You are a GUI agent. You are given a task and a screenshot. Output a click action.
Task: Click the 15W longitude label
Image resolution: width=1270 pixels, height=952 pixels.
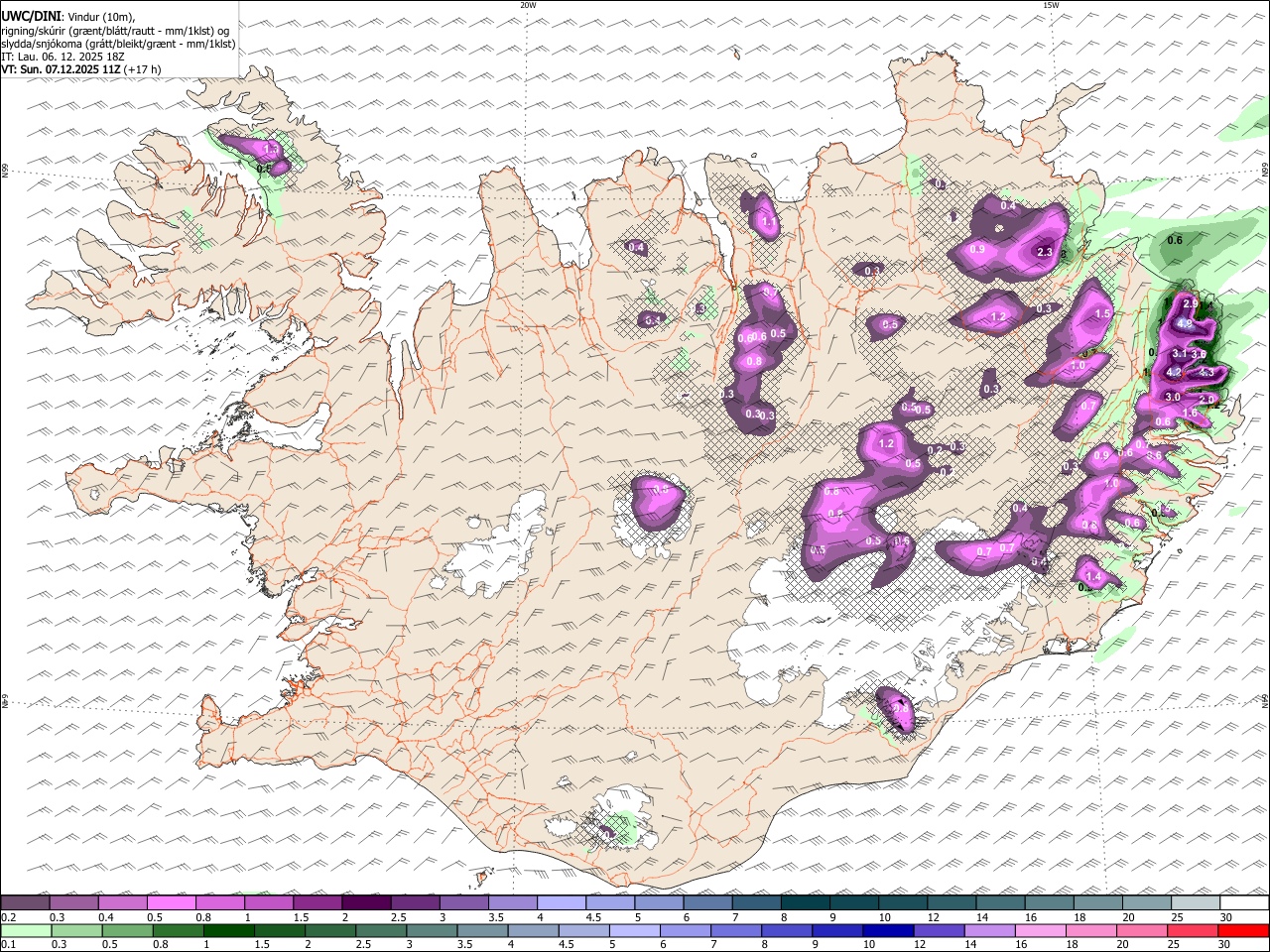point(1051,5)
